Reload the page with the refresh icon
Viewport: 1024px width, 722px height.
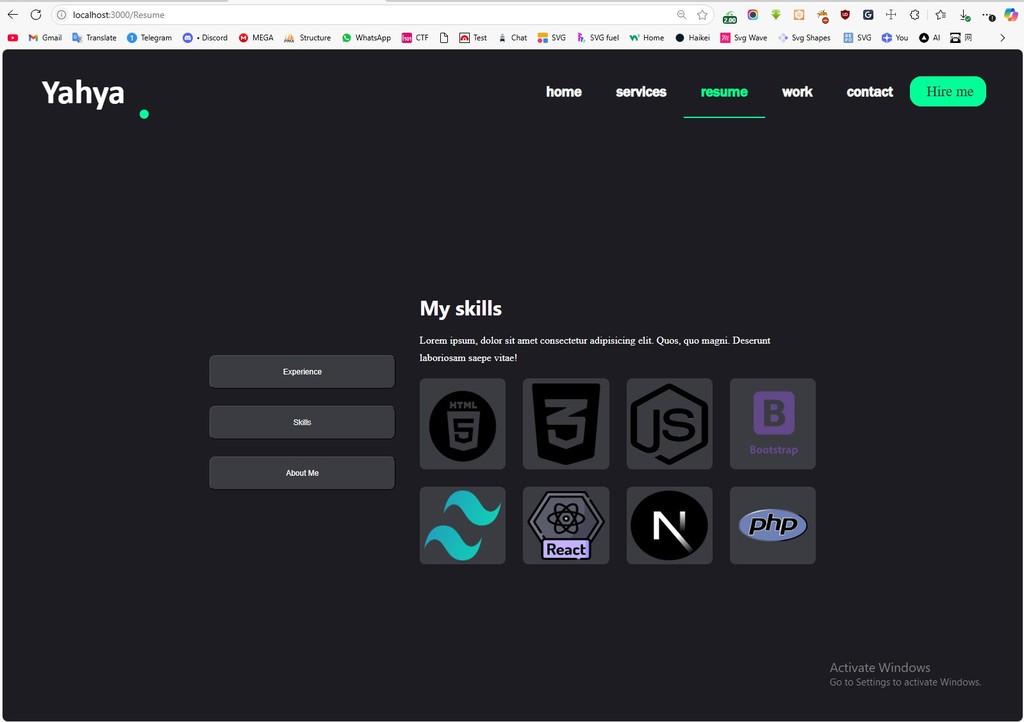pyautogui.click(x=36, y=14)
